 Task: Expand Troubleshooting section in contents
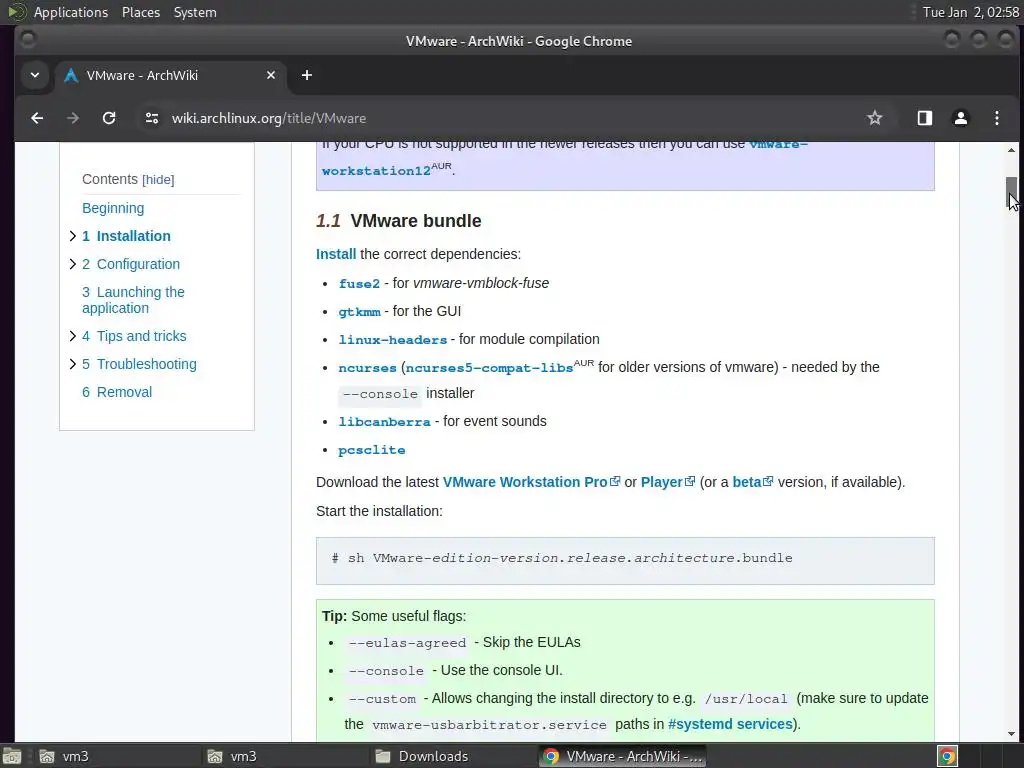click(72, 364)
